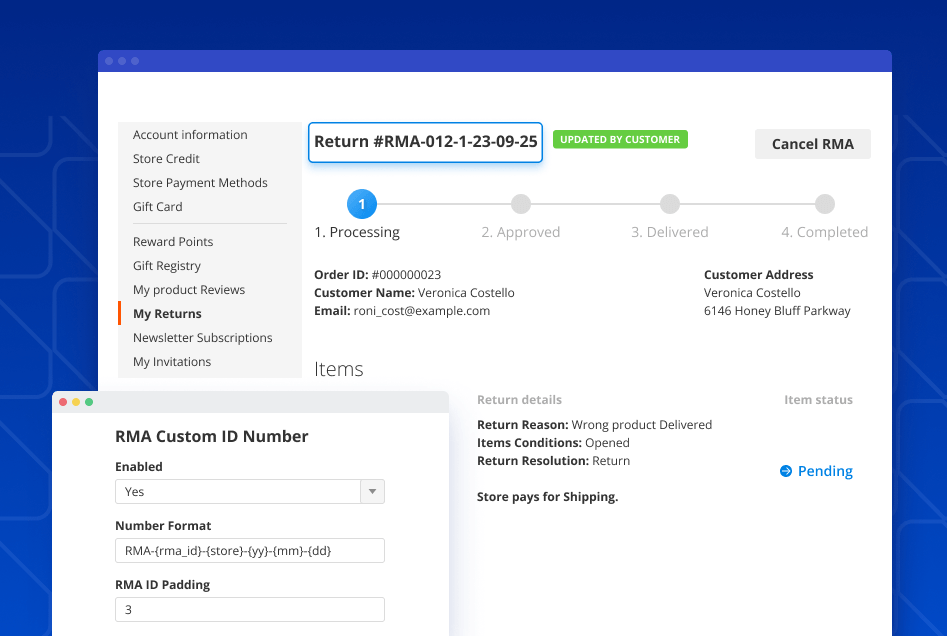The height and width of the screenshot is (636, 947).
Task: Click the Processing step circle
Action: [362, 204]
